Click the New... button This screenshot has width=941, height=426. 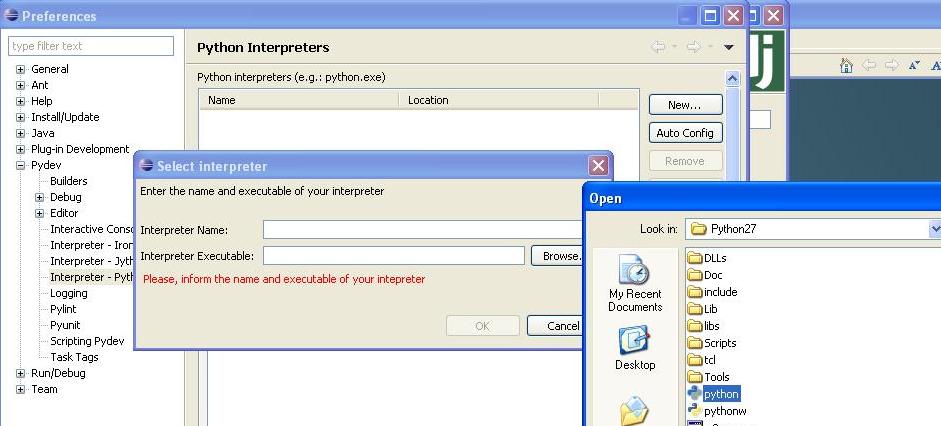pos(684,105)
